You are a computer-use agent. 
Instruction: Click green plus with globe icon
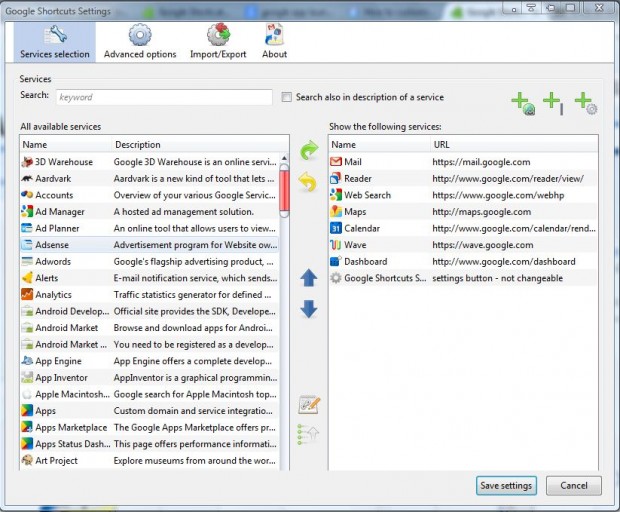point(523,104)
